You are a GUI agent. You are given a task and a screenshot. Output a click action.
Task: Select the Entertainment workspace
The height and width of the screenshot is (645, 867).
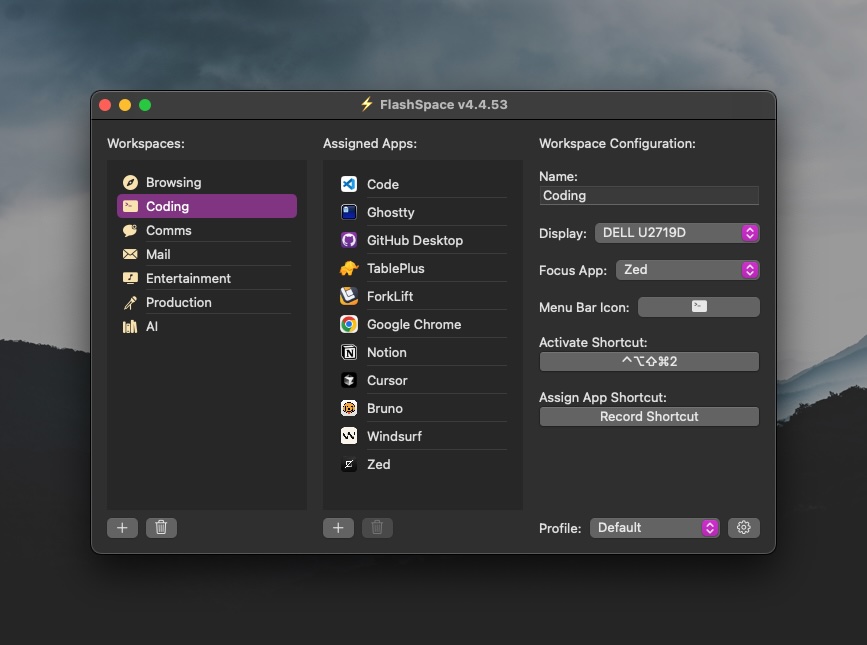207,278
